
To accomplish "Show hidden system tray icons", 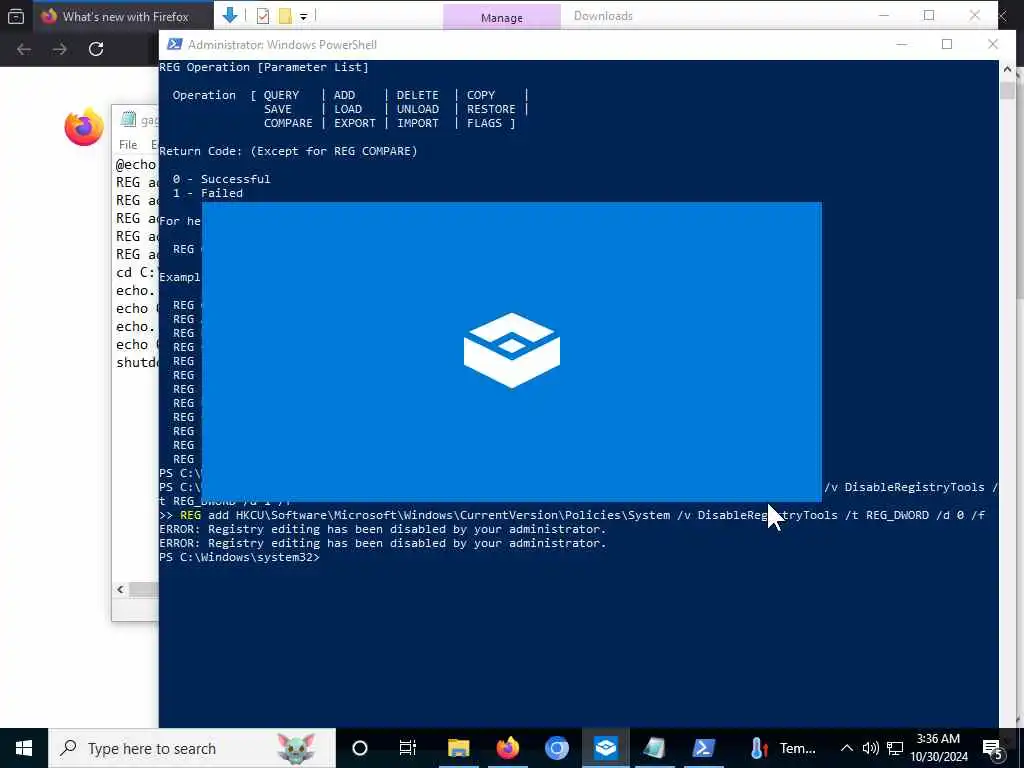I will (x=846, y=748).
